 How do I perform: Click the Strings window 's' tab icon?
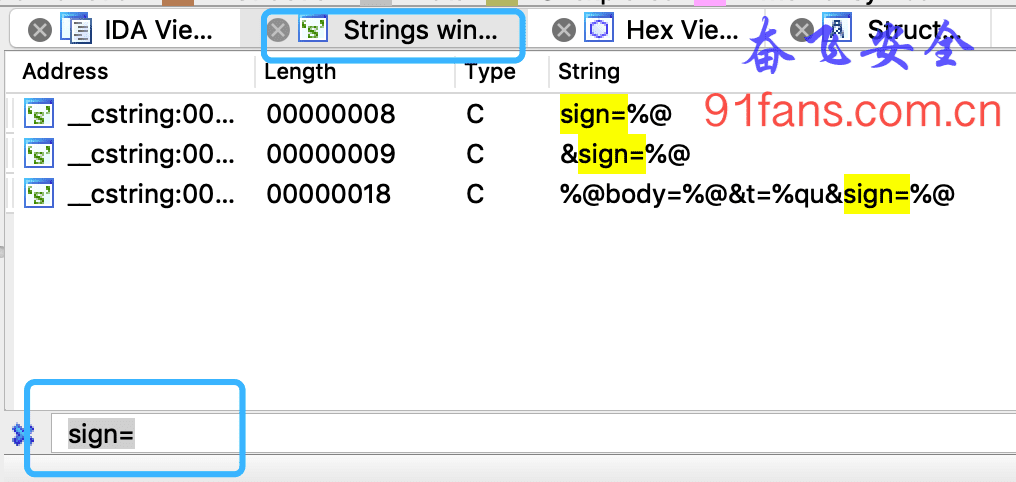314,30
